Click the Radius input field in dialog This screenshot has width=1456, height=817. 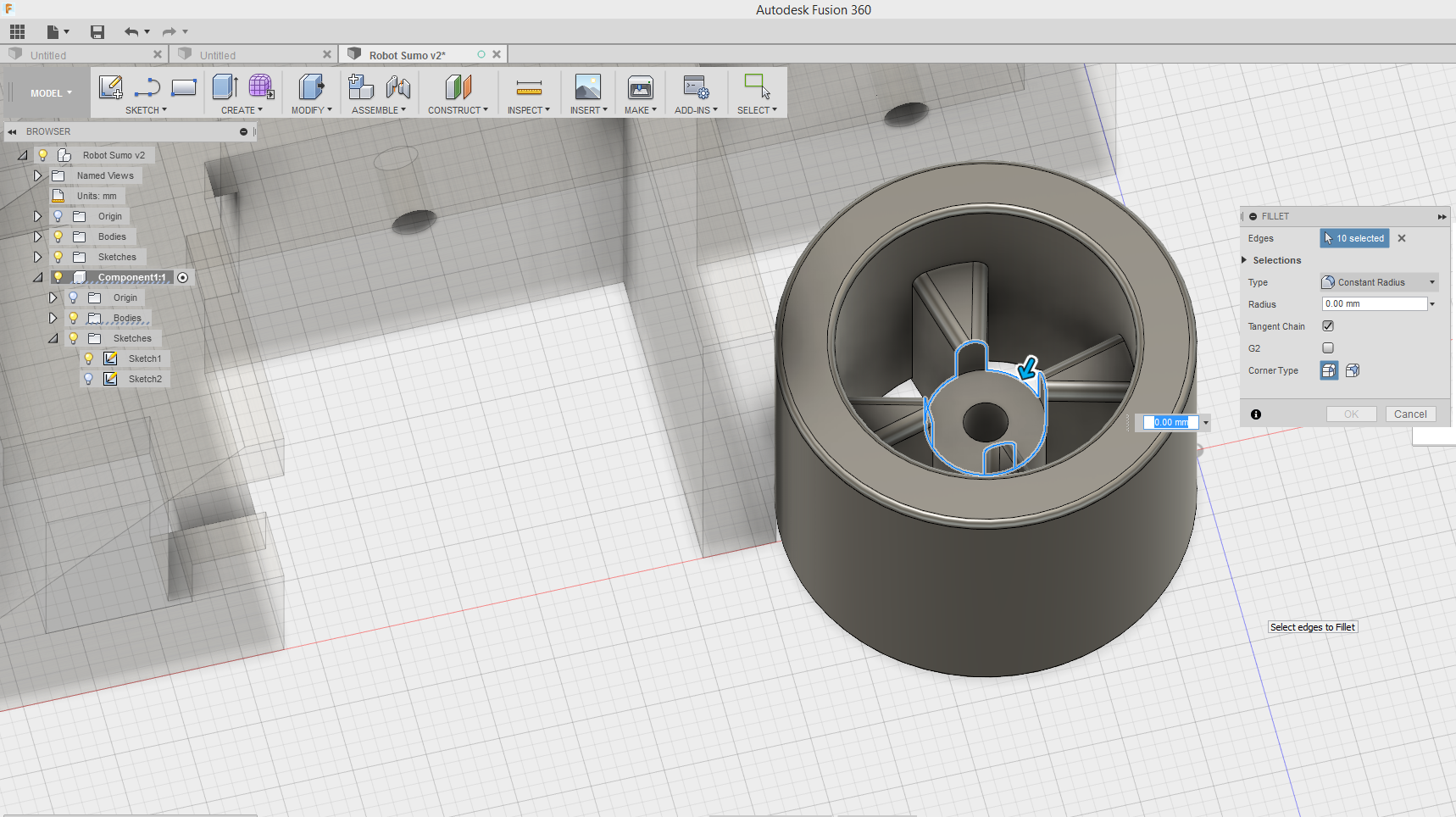[x=1374, y=304]
